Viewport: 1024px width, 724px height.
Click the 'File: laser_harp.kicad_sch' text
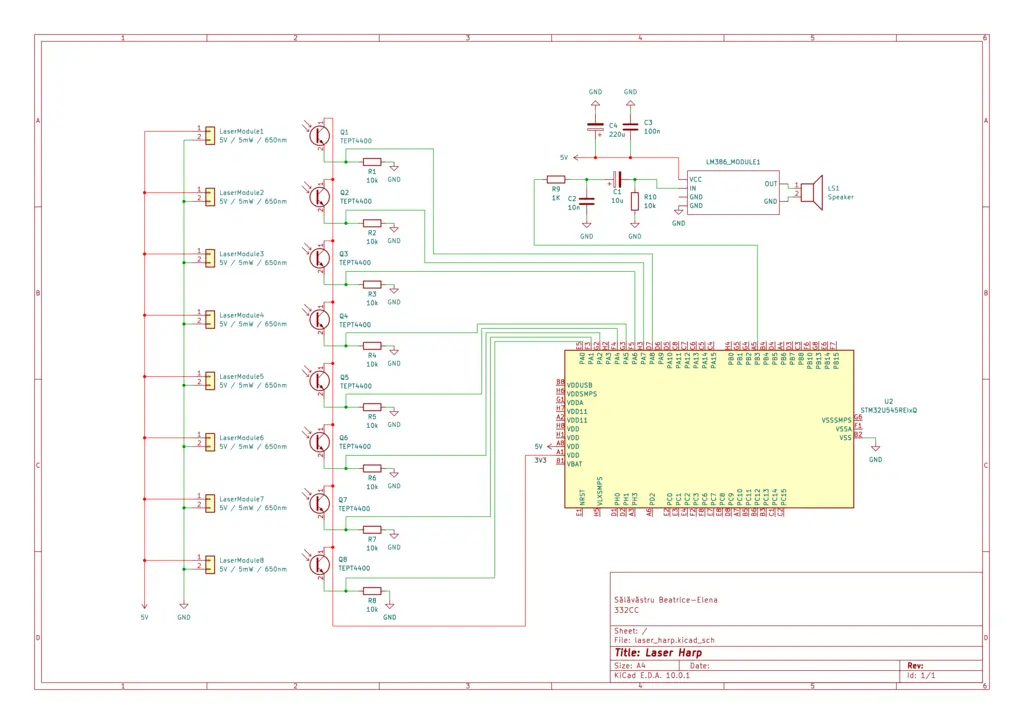pos(664,640)
